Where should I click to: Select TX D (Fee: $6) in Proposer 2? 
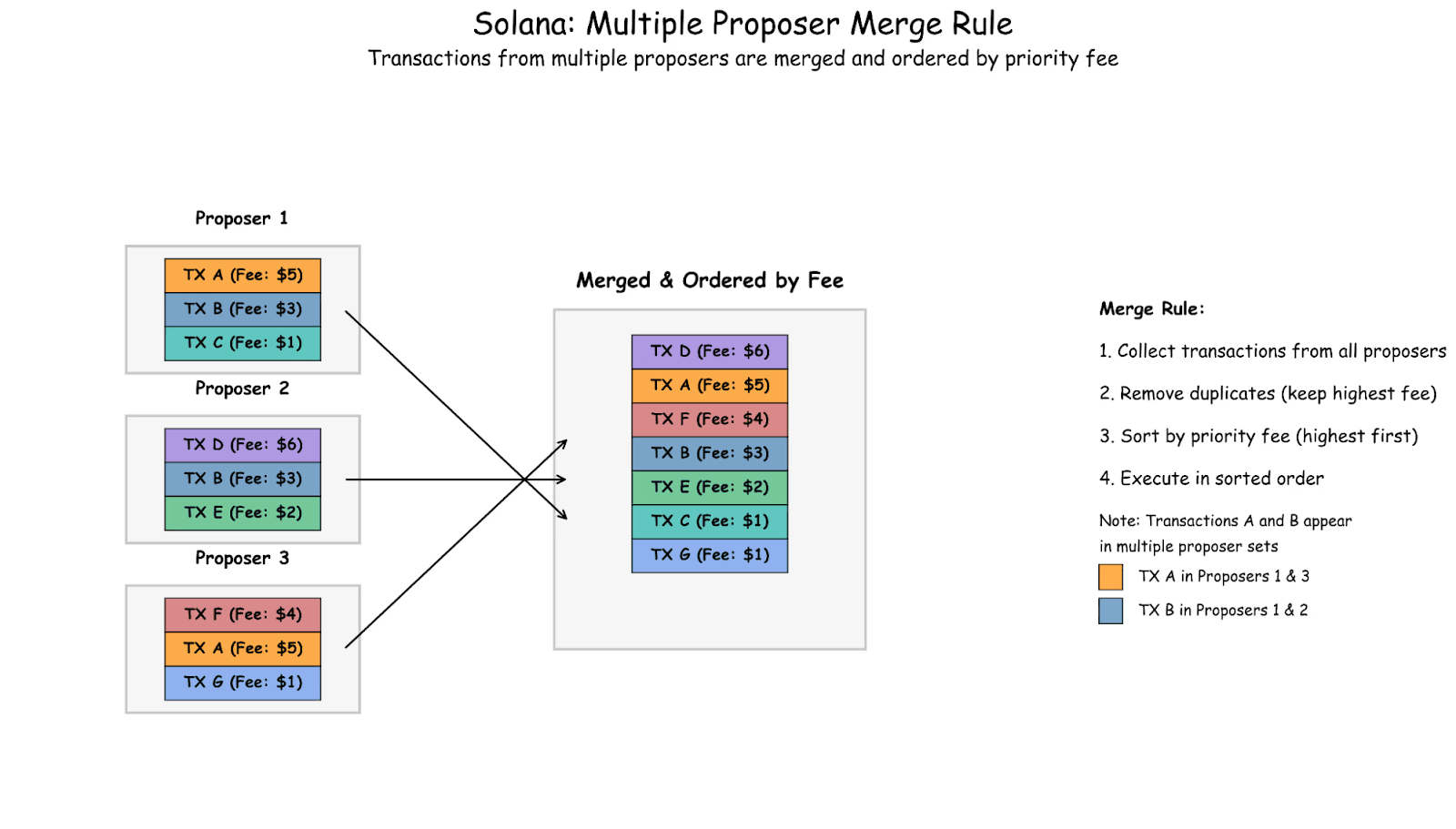point(243,445)
